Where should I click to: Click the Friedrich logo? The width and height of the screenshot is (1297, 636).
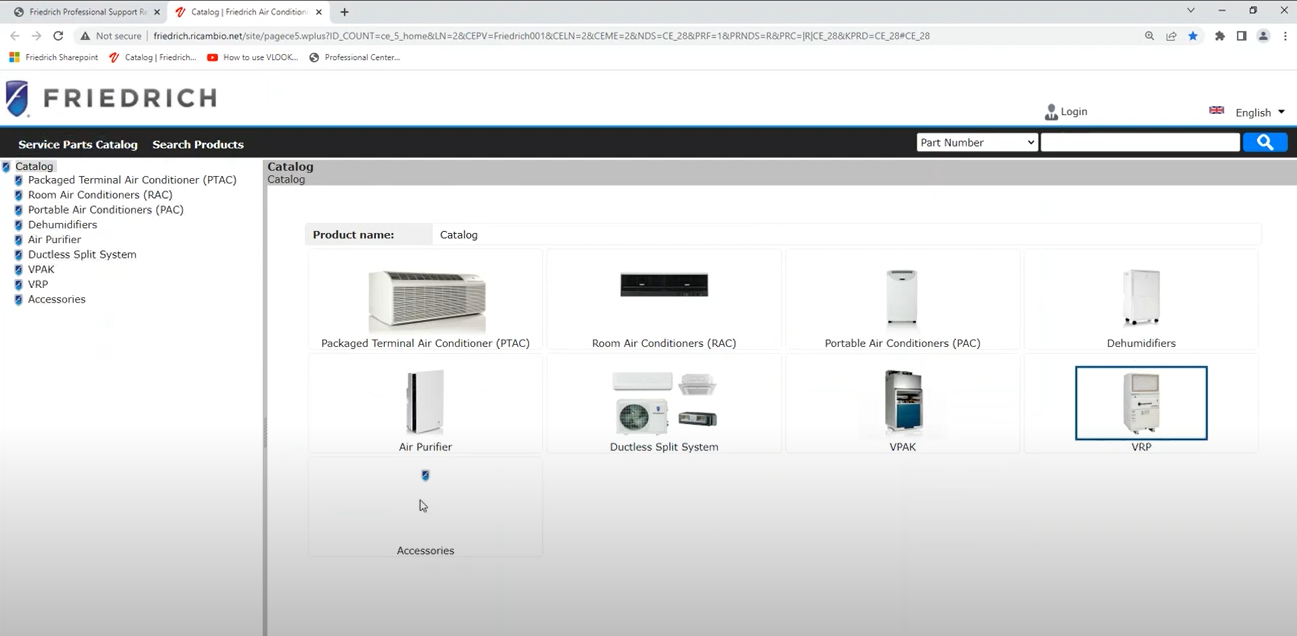111,98
